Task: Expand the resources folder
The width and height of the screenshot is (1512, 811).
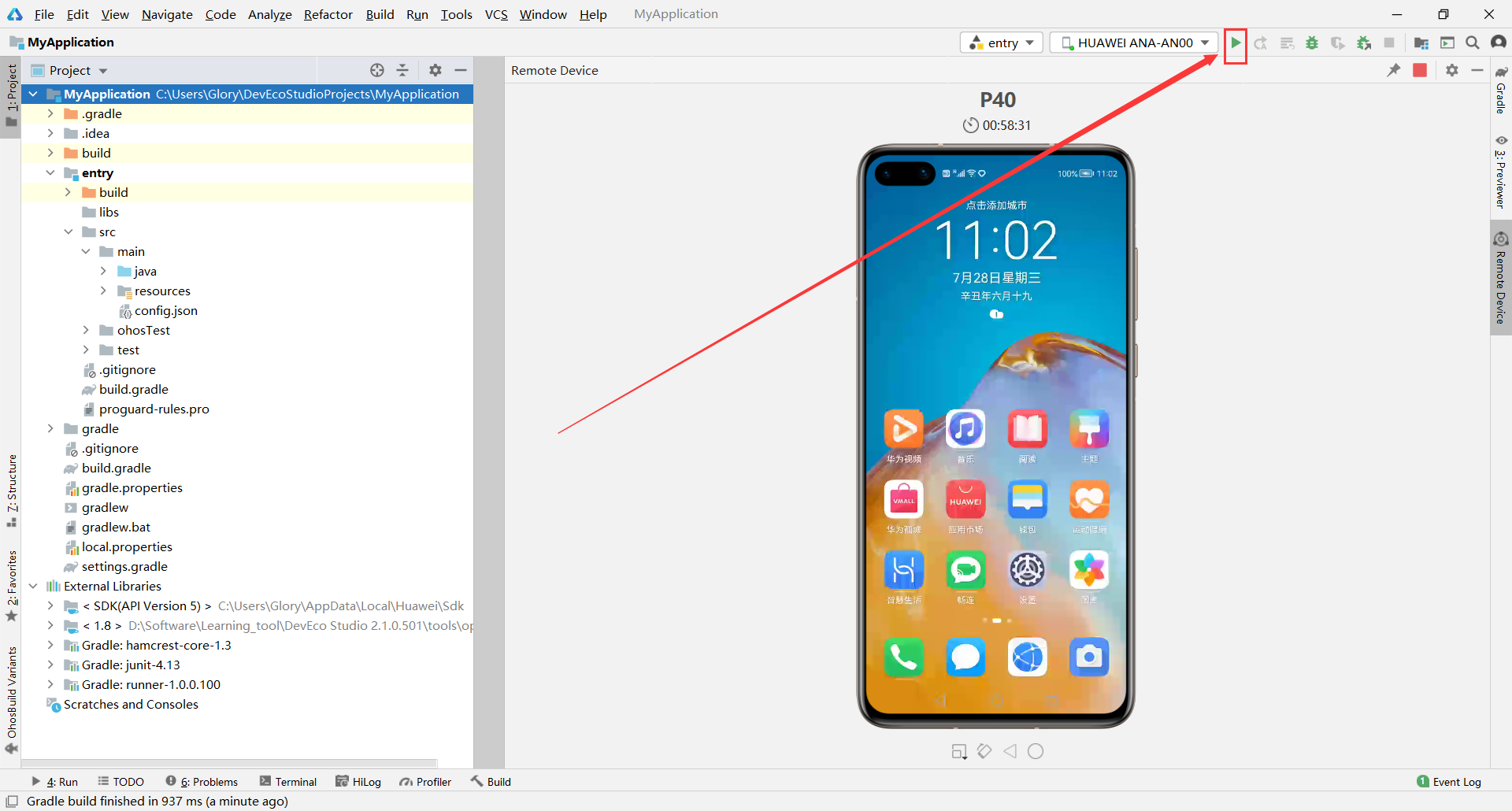Action: click(103, 291)
